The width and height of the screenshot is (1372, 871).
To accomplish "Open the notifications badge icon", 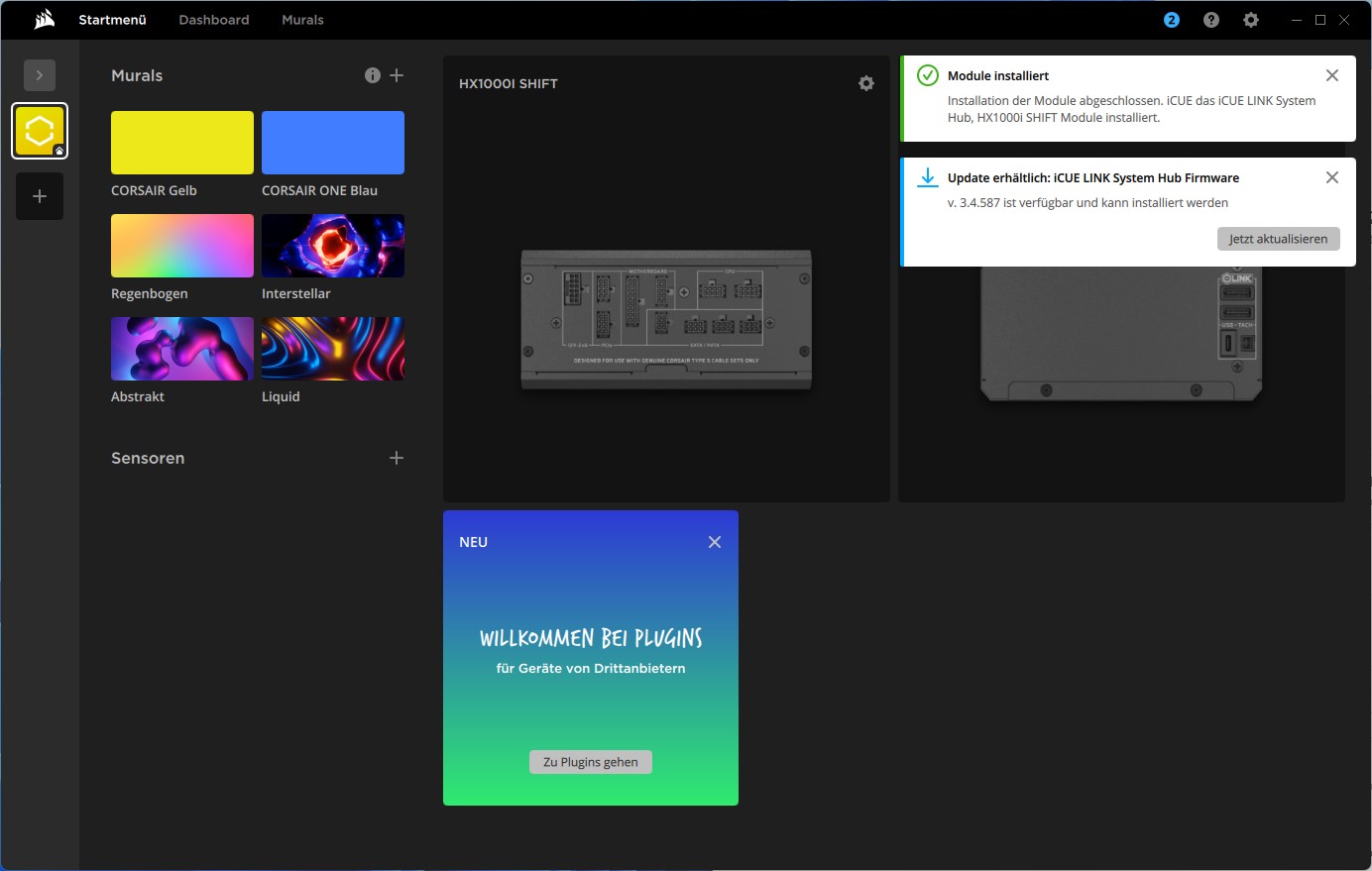I will coord(1172,20).
